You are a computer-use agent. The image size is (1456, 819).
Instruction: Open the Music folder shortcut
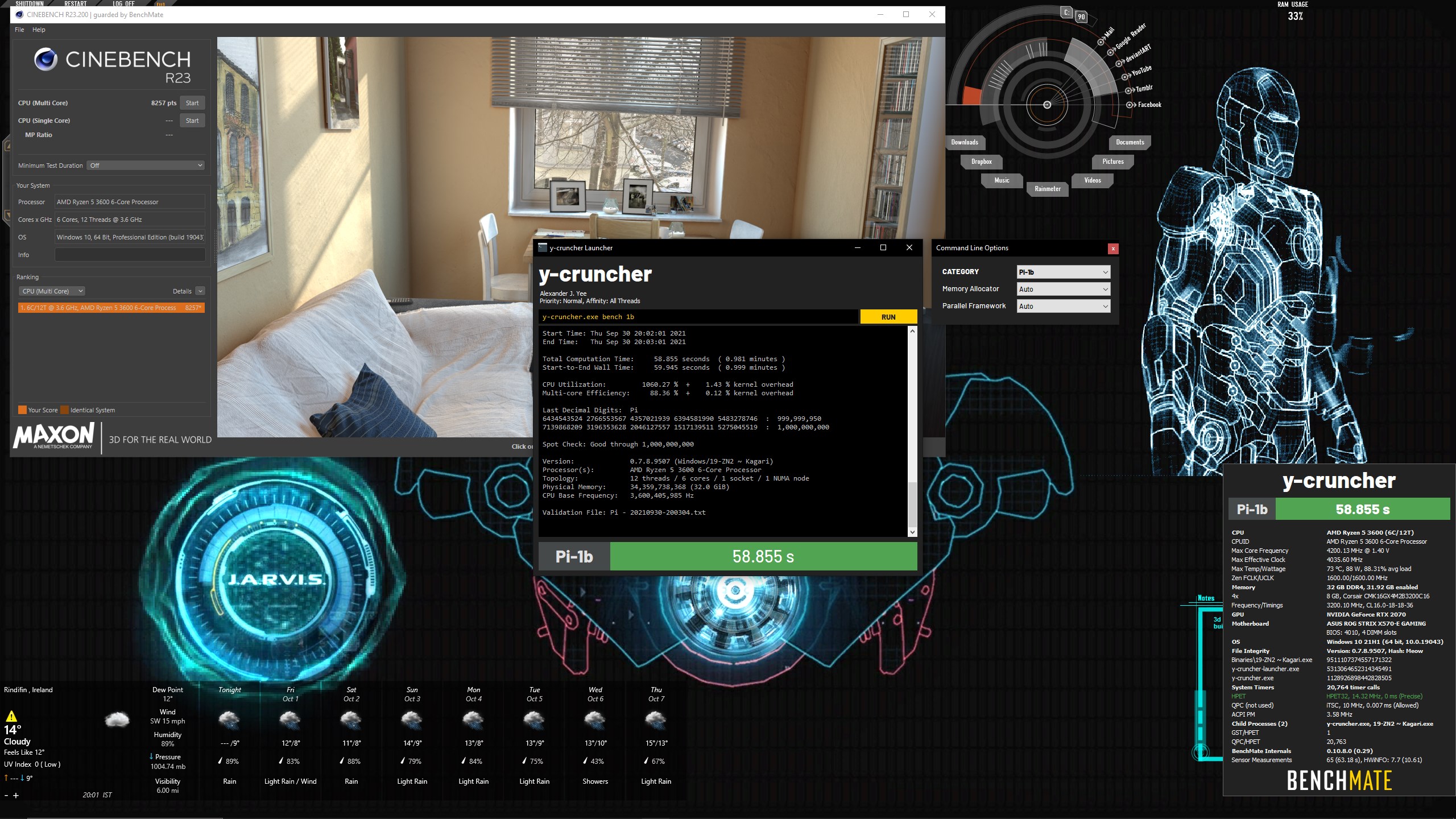coord(1002,180)
